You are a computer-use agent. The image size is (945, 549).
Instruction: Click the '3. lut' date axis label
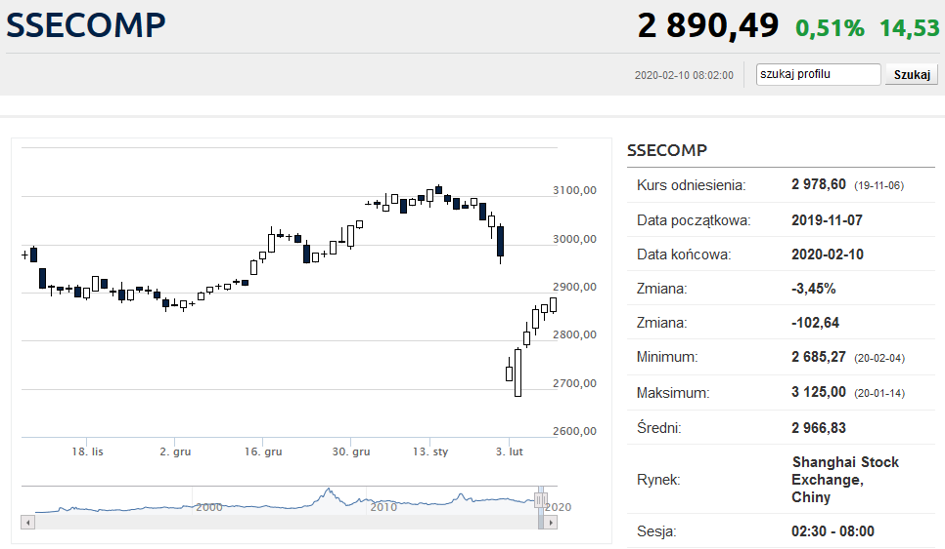pos(510,452)
